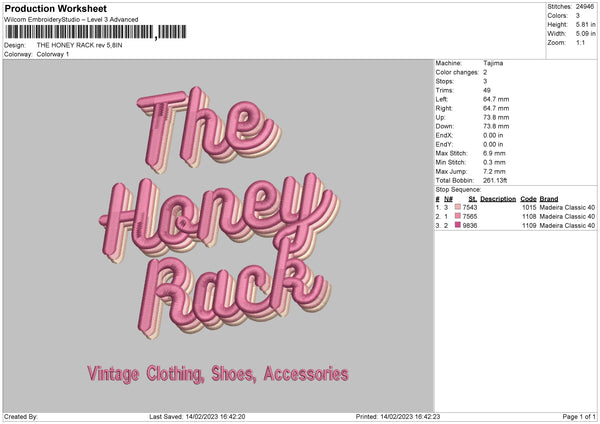Click the design name 'THE HONEY RACK rev 5,8IN'
Image resolution: width=600 pixels, height=424 pixels.
[x=80, y=45]
